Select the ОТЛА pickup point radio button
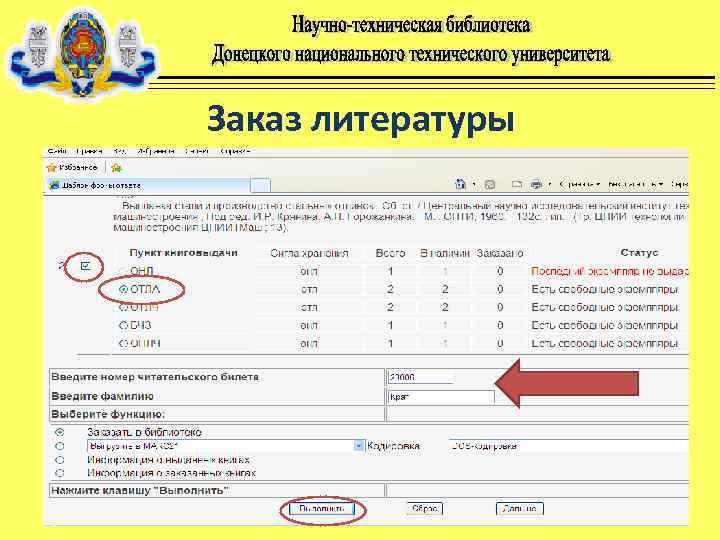The image size is (720, 540). (123, 289)
